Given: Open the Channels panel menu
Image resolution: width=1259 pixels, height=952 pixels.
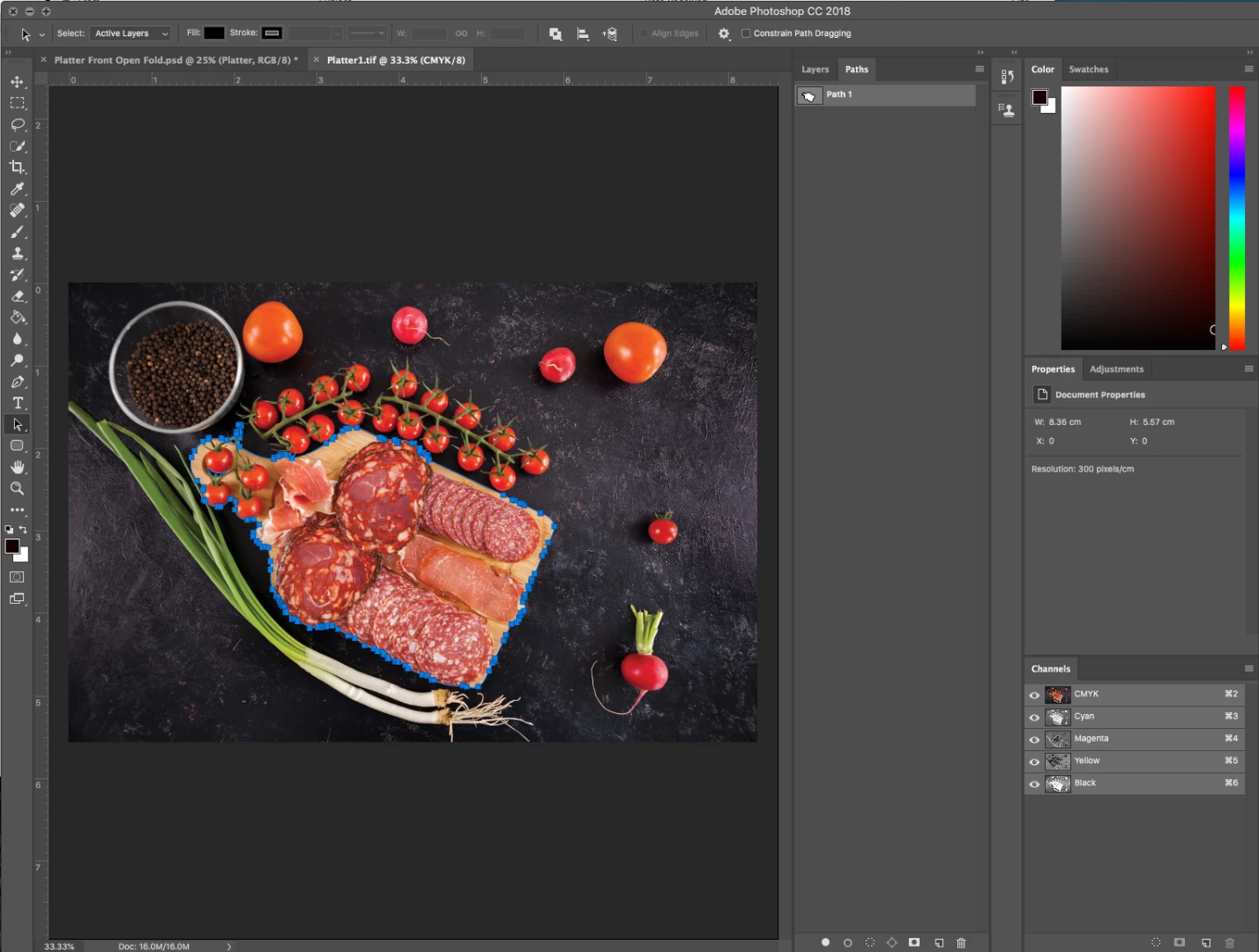Looking at the screenshot, I should click(1248, 668).
